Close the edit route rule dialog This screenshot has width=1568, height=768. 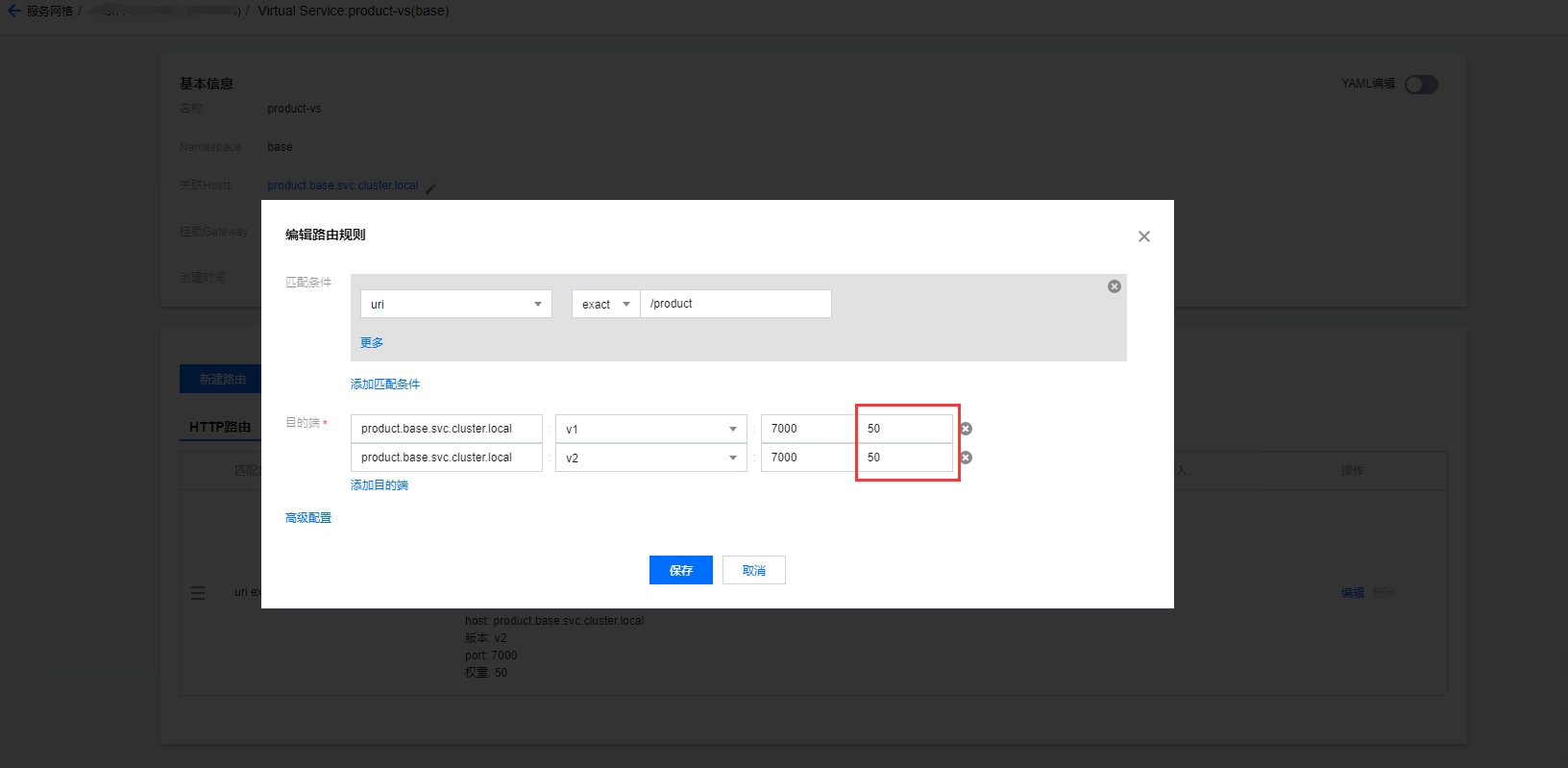(1143, 236)
